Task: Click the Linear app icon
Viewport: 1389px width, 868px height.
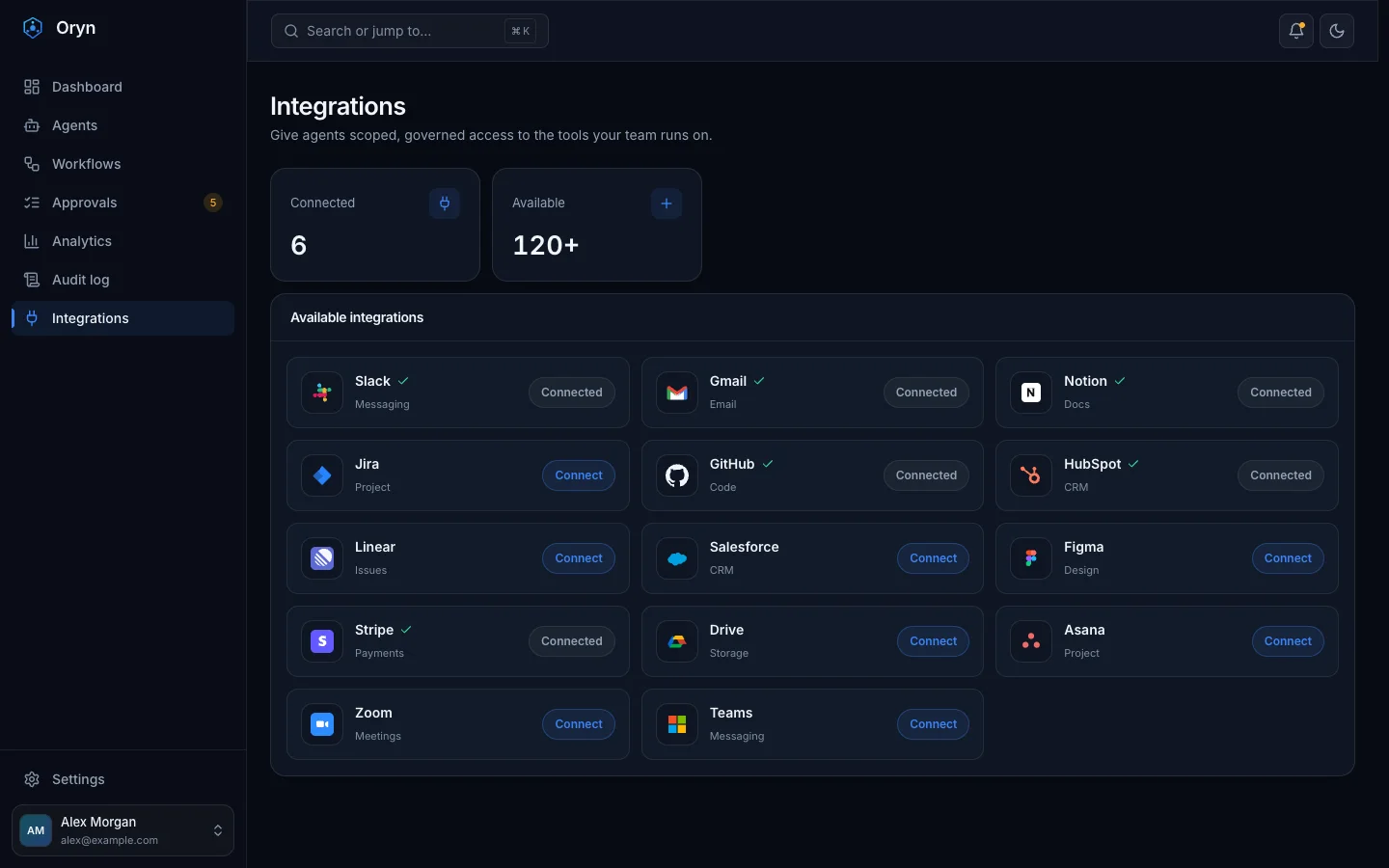Action: [x=322, y=558]
